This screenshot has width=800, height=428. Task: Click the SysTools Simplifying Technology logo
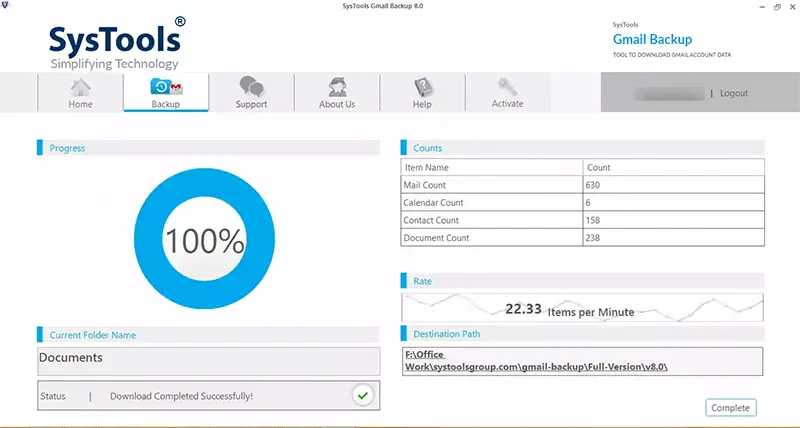pyautogui.click(x=117, y=43)
